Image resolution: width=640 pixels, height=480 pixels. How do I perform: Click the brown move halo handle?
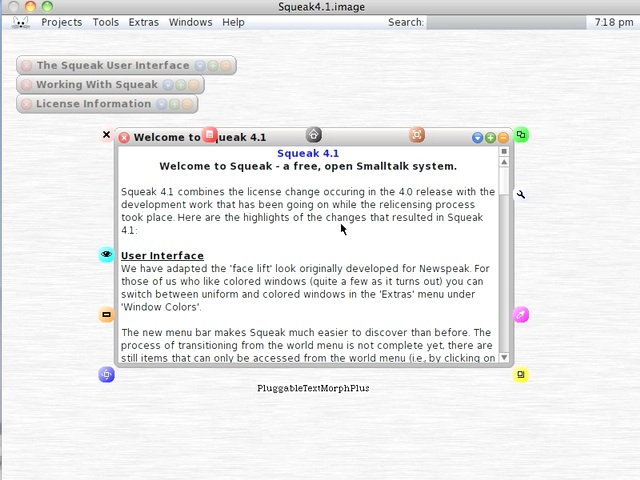[x=417, y=135]
